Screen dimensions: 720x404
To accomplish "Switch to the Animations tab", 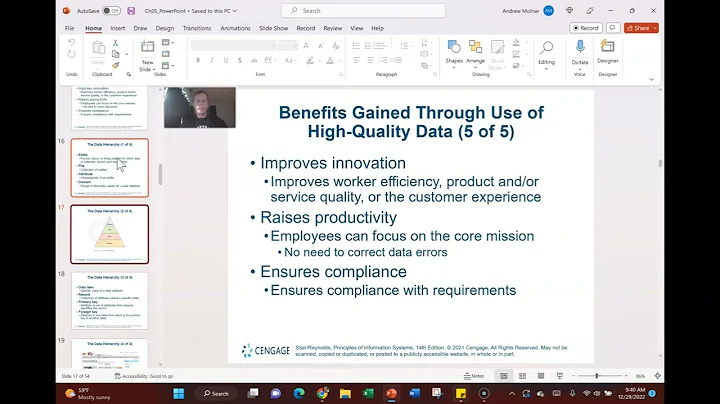I will [x=235, y=28].
